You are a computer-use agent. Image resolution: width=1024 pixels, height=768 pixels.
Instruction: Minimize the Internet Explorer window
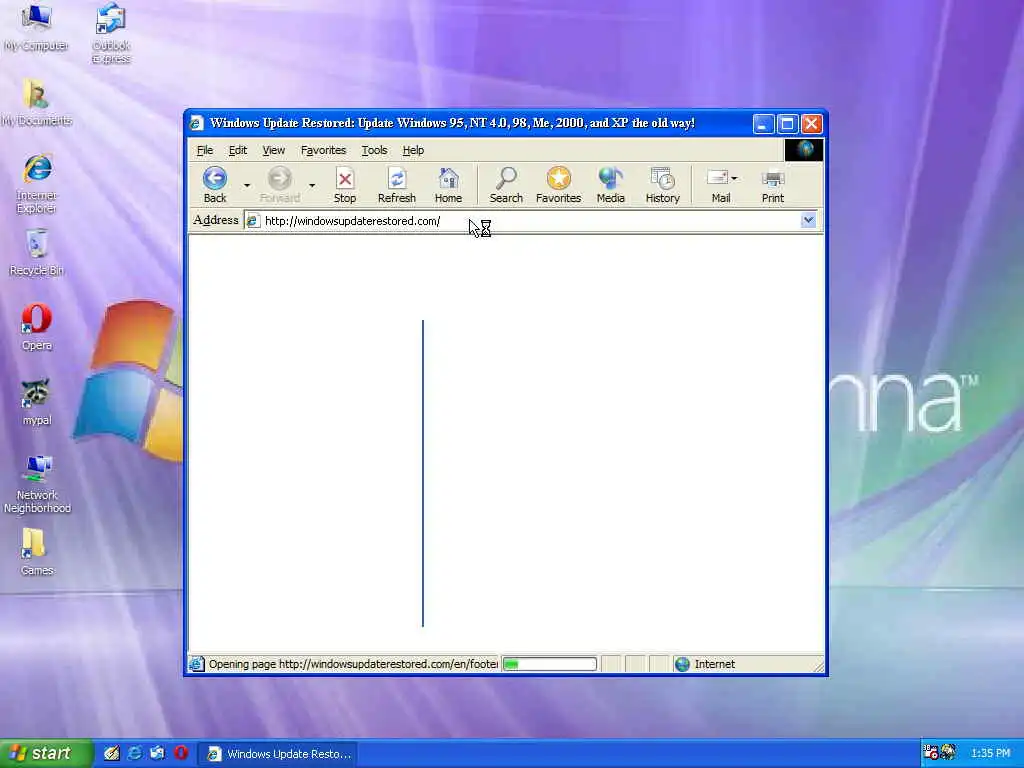(x=763, y=124)
